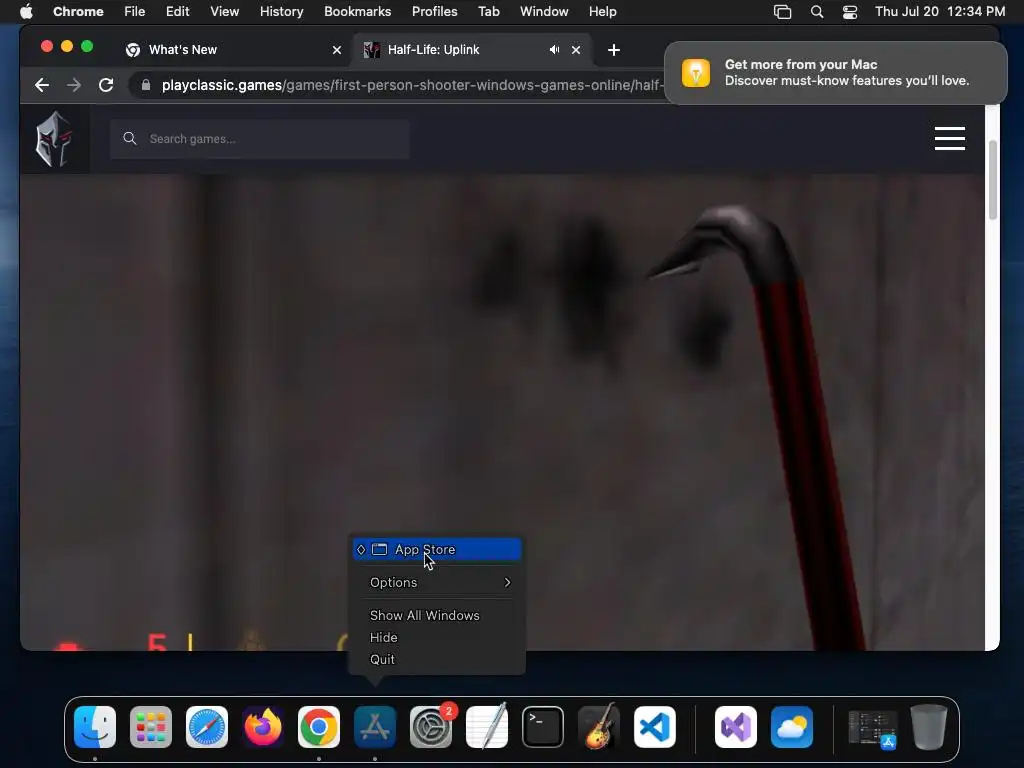Open the Profiles menu
The width and height of the screenshot is (1024, 768).
click(434, 12)
